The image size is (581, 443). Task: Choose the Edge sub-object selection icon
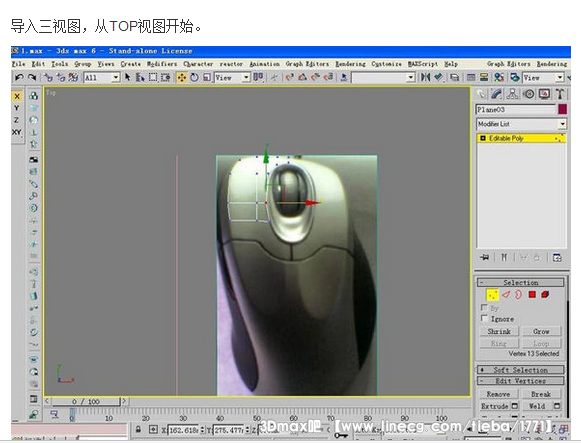pyautogui.click(x=506, y=295)
